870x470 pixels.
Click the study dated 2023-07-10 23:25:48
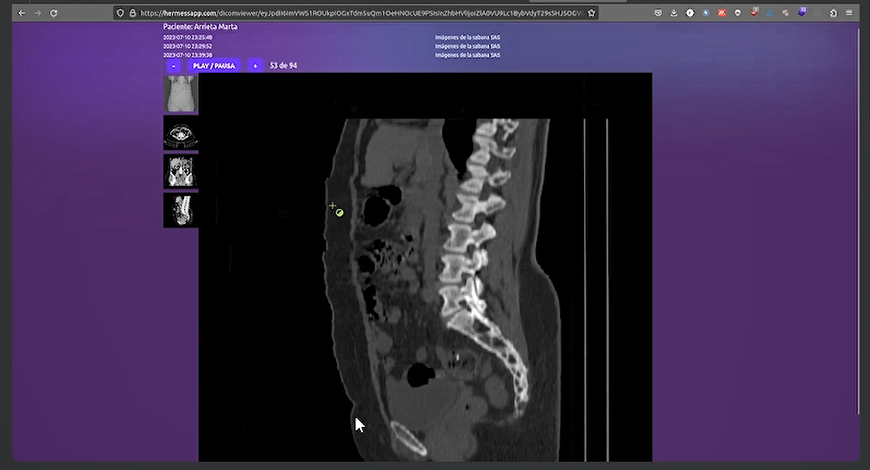[188, 37]
